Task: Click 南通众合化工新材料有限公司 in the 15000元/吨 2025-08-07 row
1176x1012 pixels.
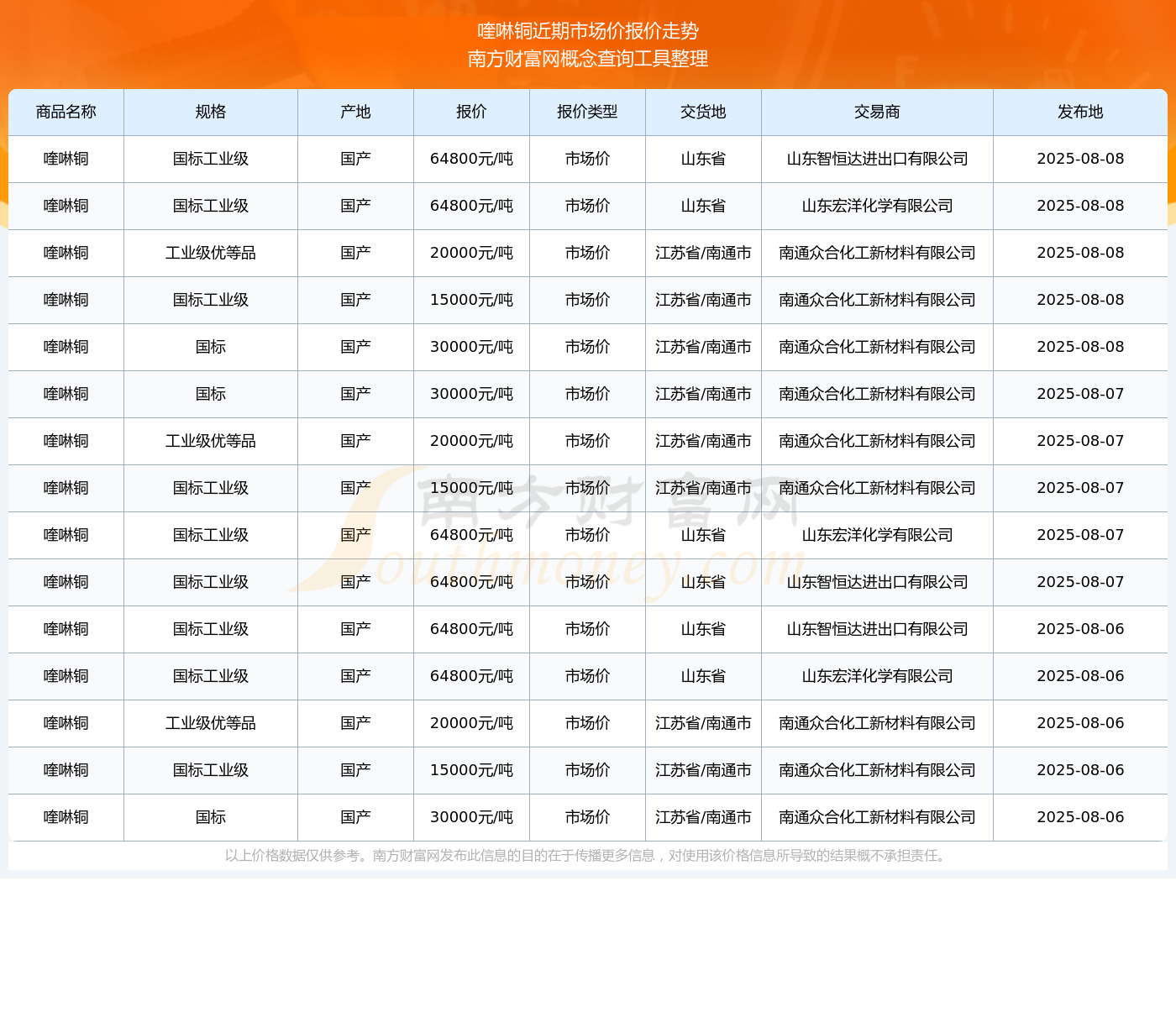Action: [878, 488]
